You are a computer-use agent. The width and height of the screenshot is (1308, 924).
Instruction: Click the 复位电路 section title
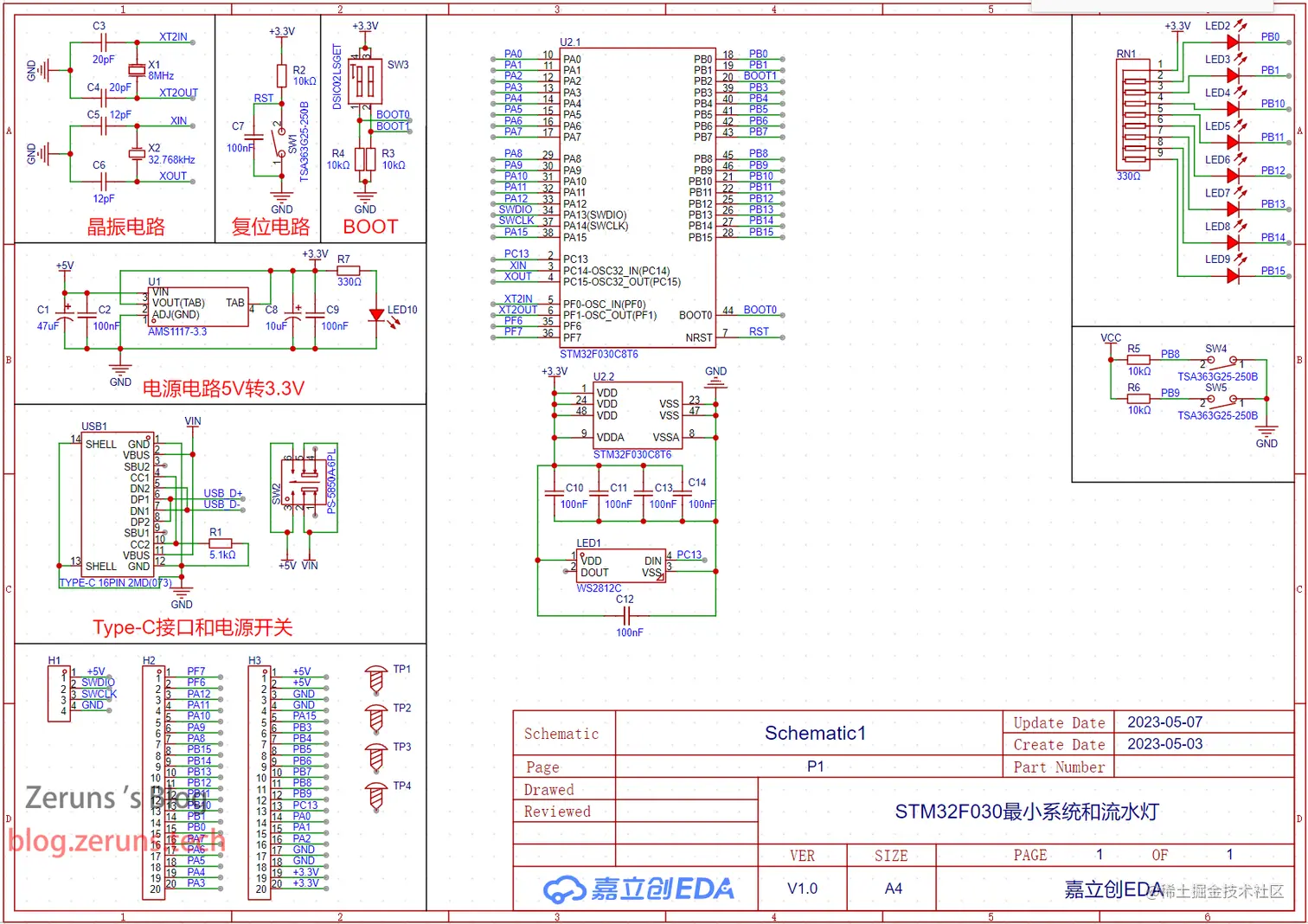click(271, 227)
